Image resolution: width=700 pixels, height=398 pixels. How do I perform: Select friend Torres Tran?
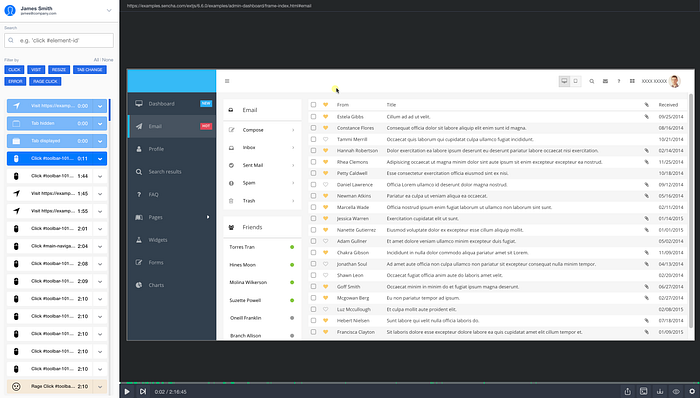coord(262,247)
